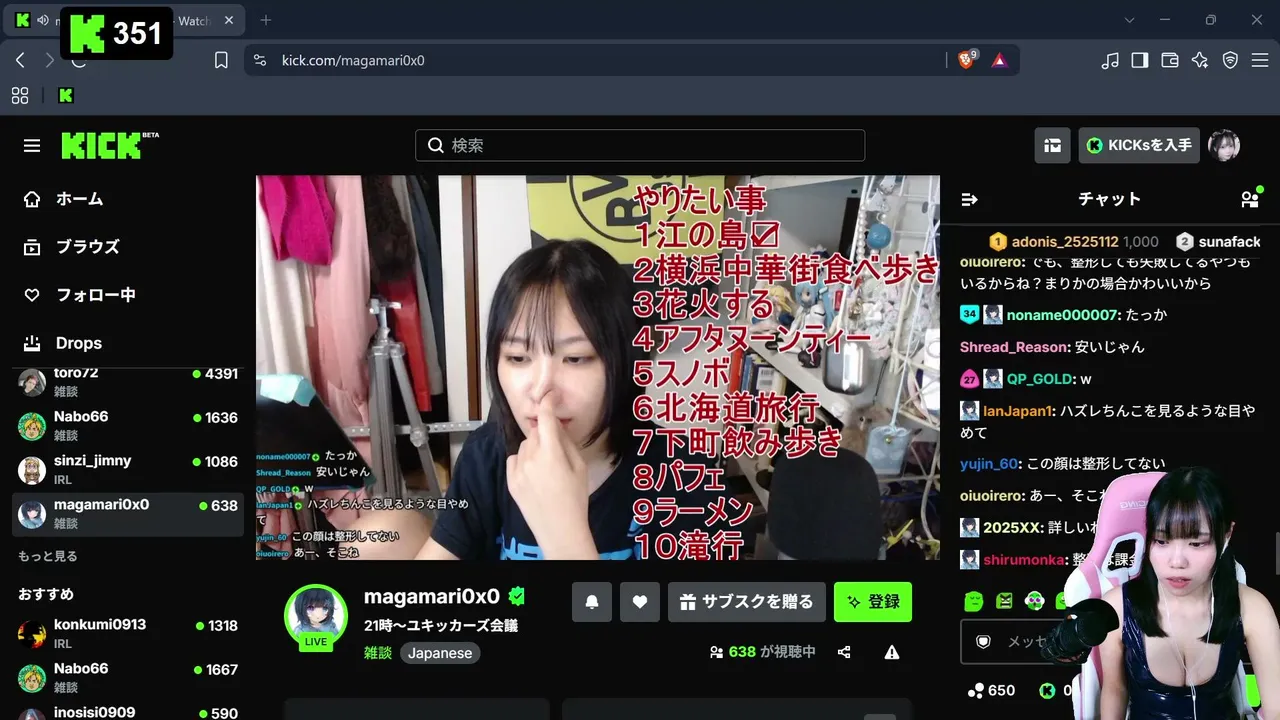Go back with browser back arrow
Image resolution: width=1280 pixels, height=720 pixels.
[20, 60]
